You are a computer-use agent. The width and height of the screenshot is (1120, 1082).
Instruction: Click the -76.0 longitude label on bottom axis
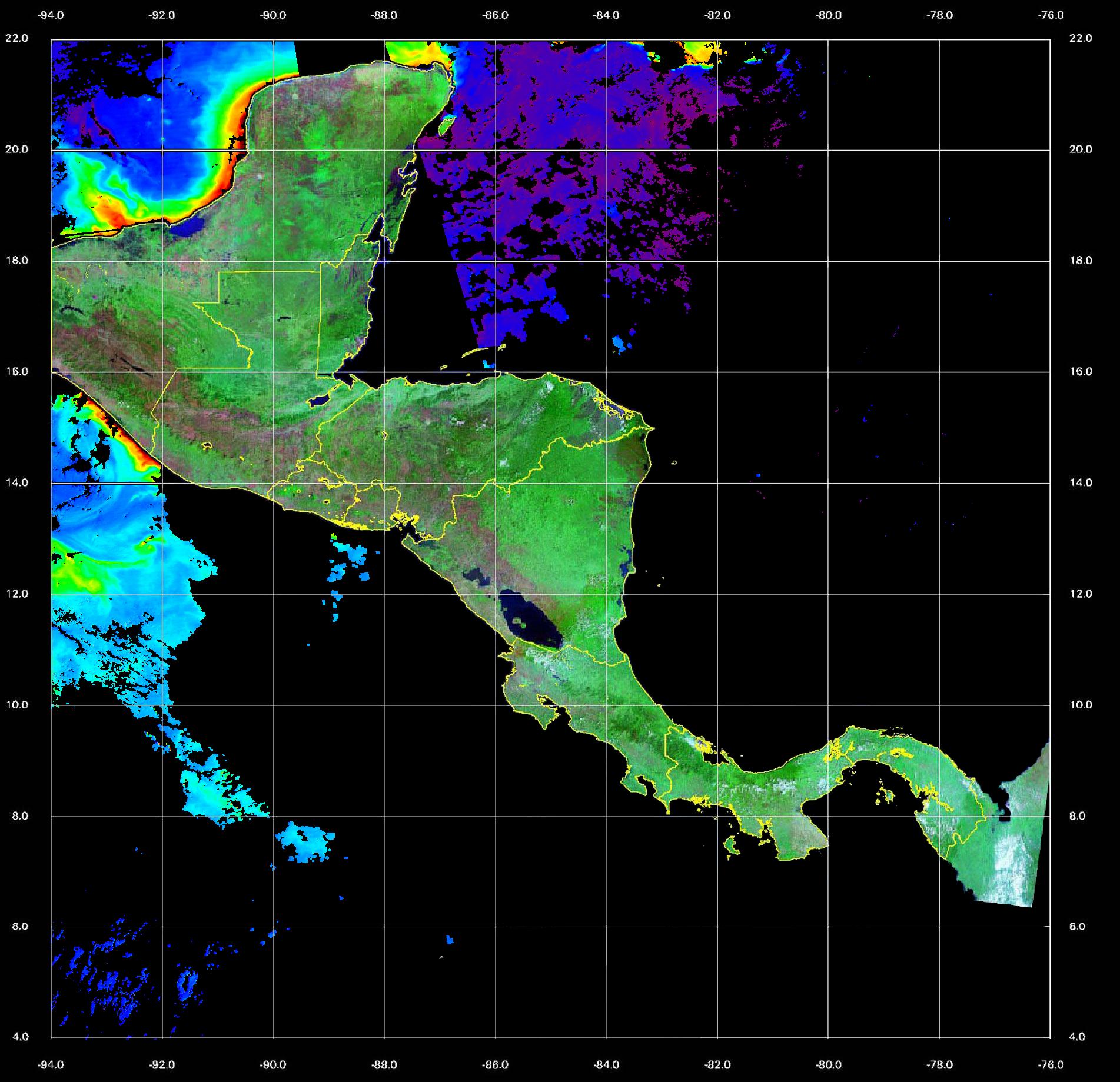[x=1051, y=1064]
